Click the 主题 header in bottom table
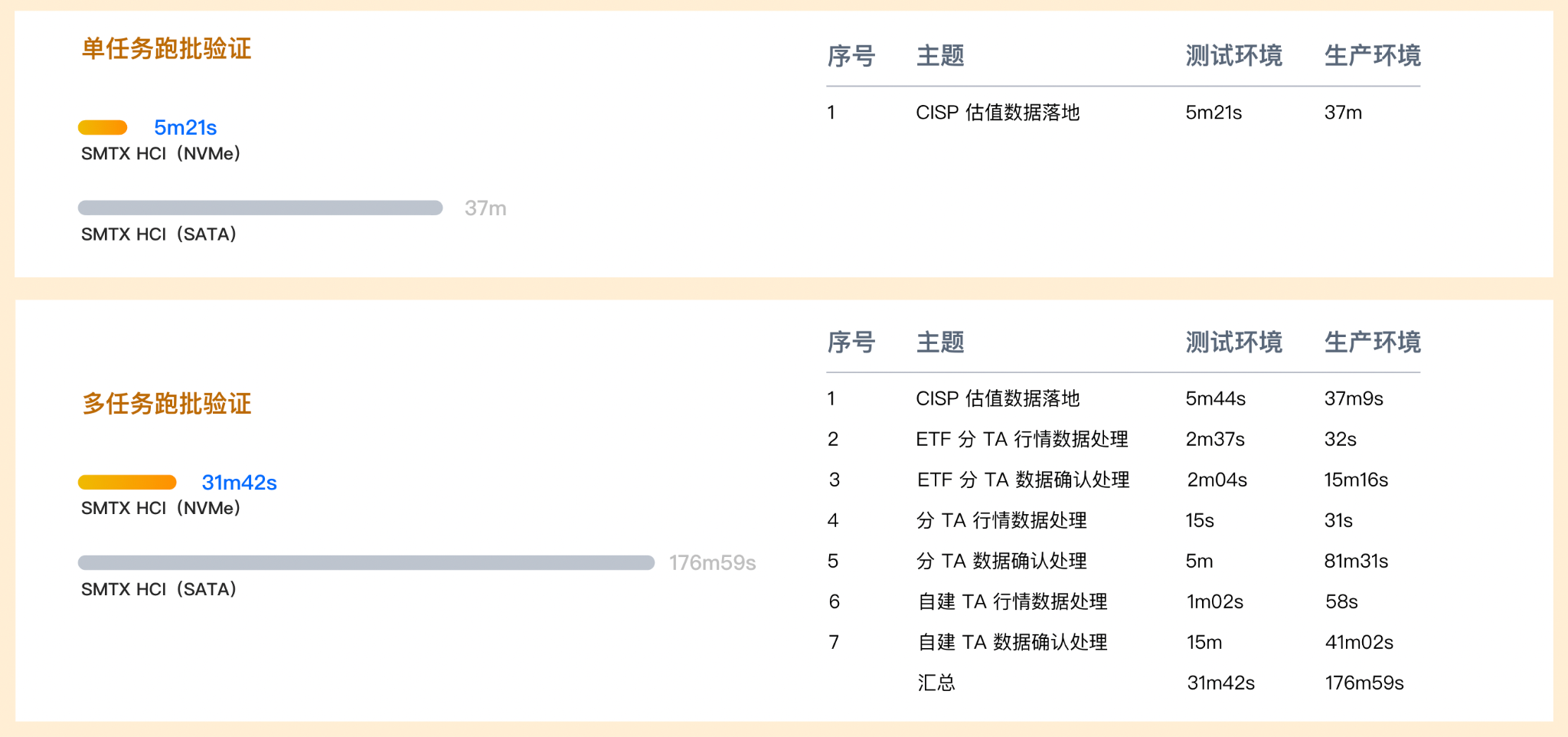Screen dimensions: 1568x737 (x=940, y=342)
